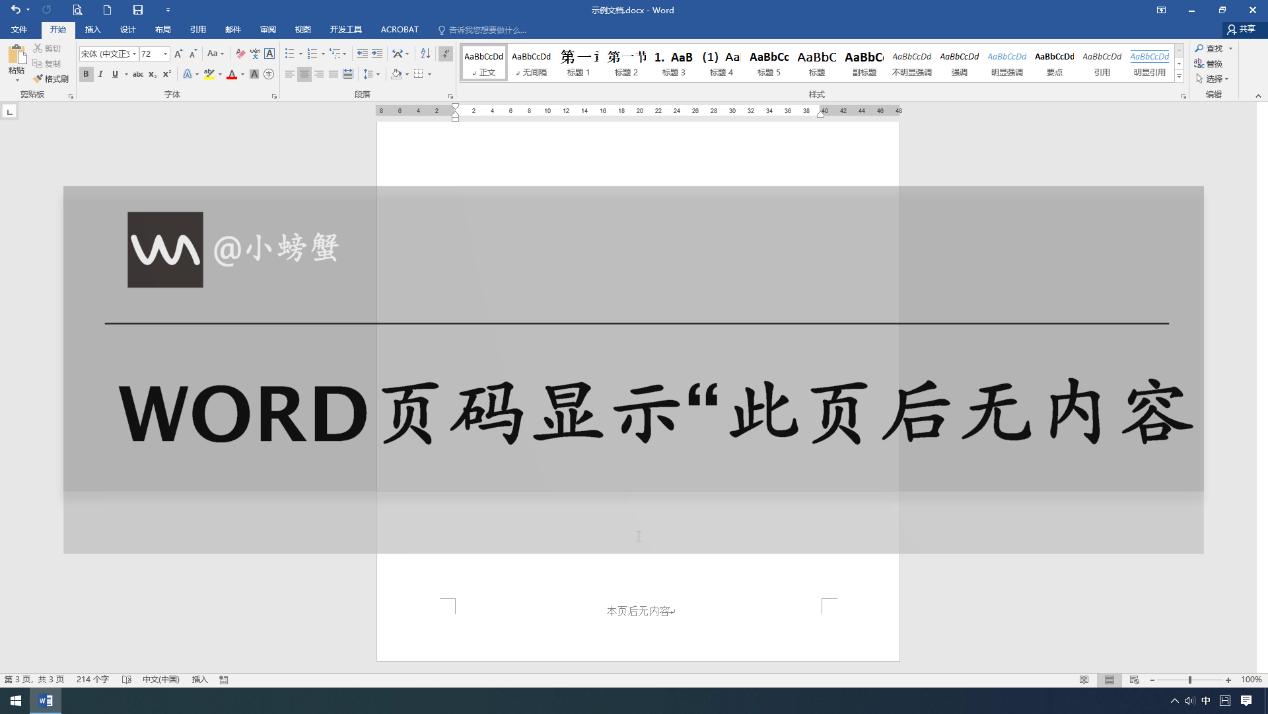This screenshot has height=714, width=1268.
Task: Click the 正文 style in the gallery
Action: [484, 62]
